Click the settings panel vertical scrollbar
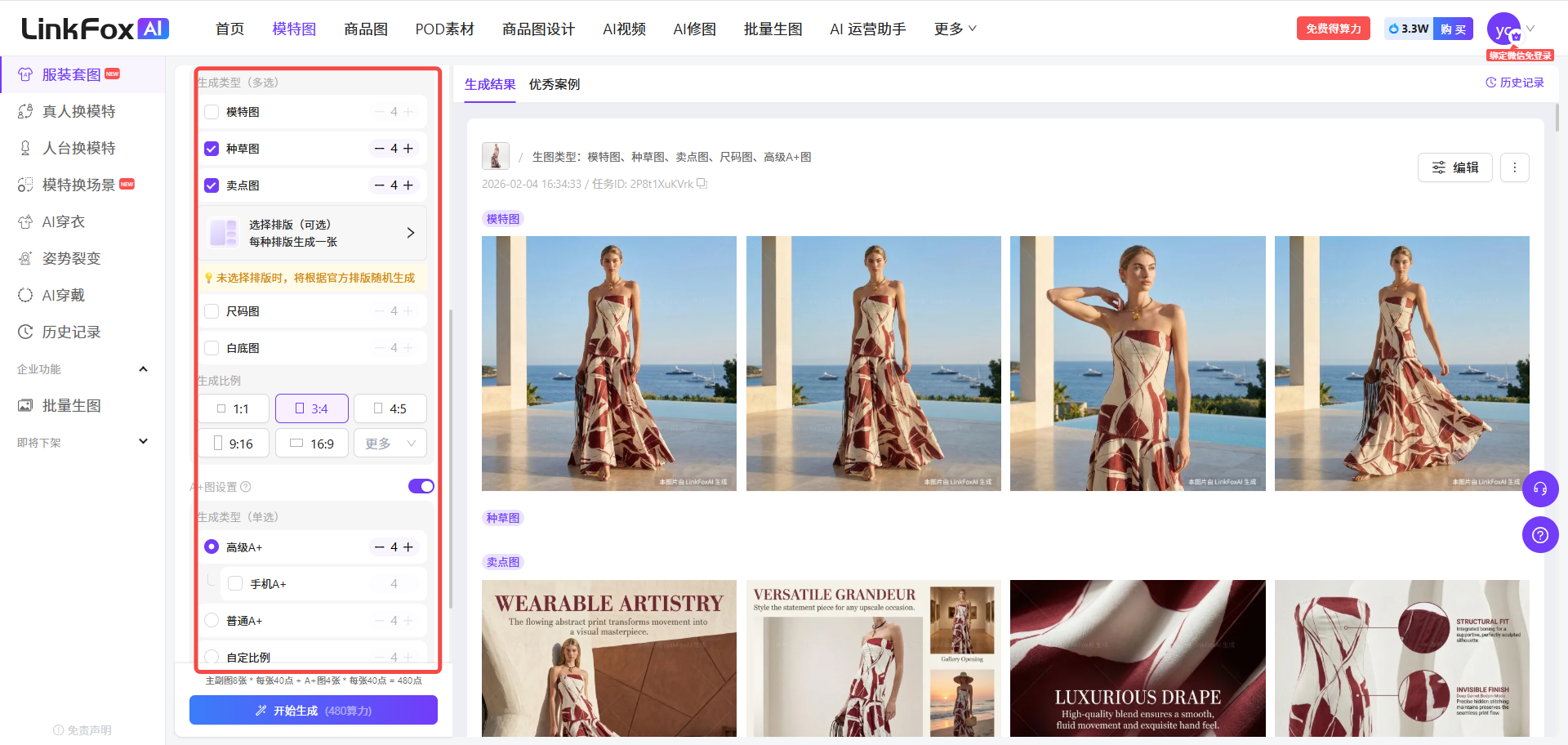Viewport: 1568px width, 745px height. [x=451, y=457]
